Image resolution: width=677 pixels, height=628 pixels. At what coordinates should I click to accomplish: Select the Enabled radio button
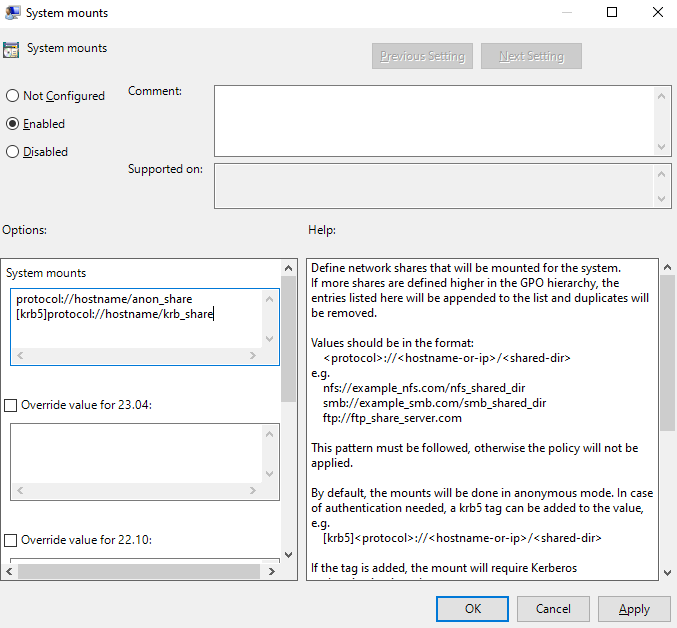13,123
